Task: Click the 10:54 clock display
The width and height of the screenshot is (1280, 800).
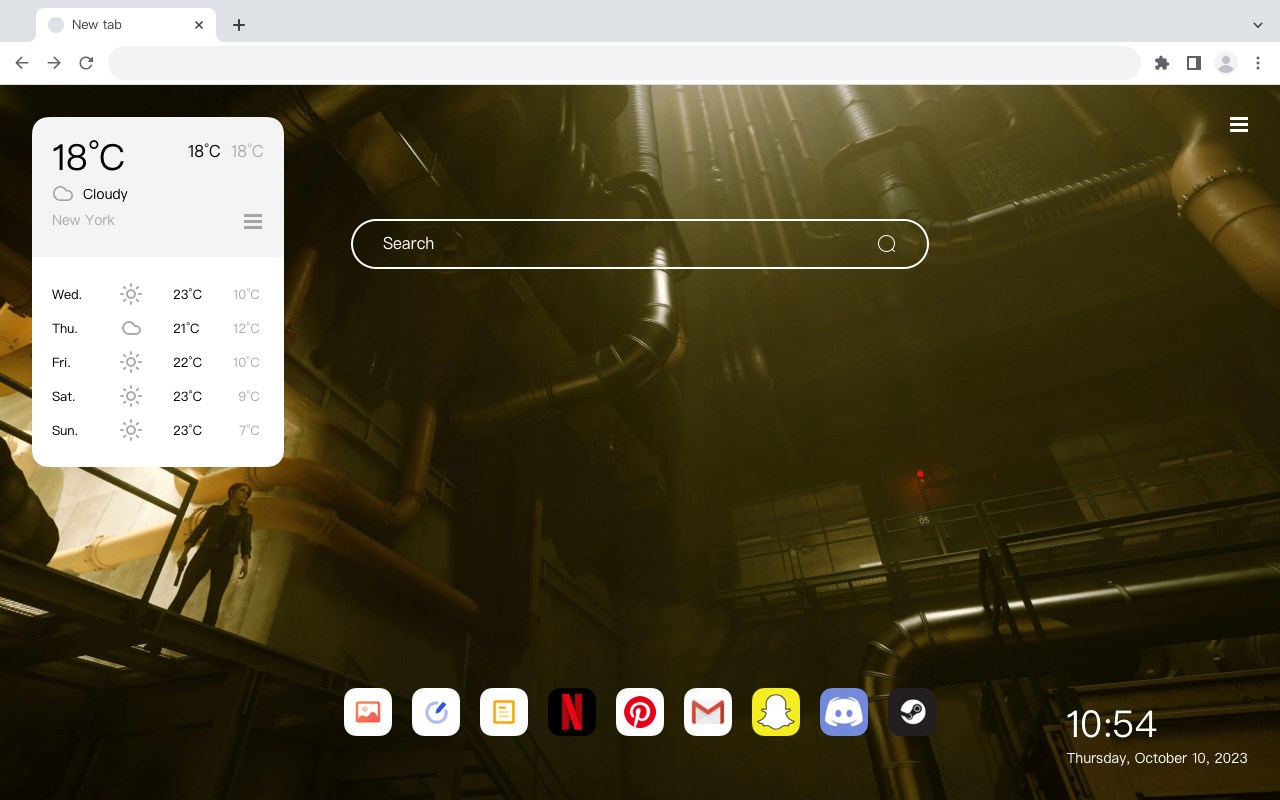Action: (x=1111, y=724)
